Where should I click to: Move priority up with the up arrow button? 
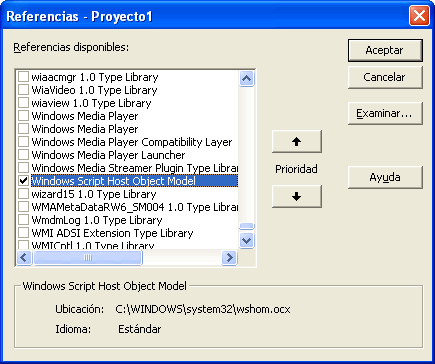pos(297,142)
